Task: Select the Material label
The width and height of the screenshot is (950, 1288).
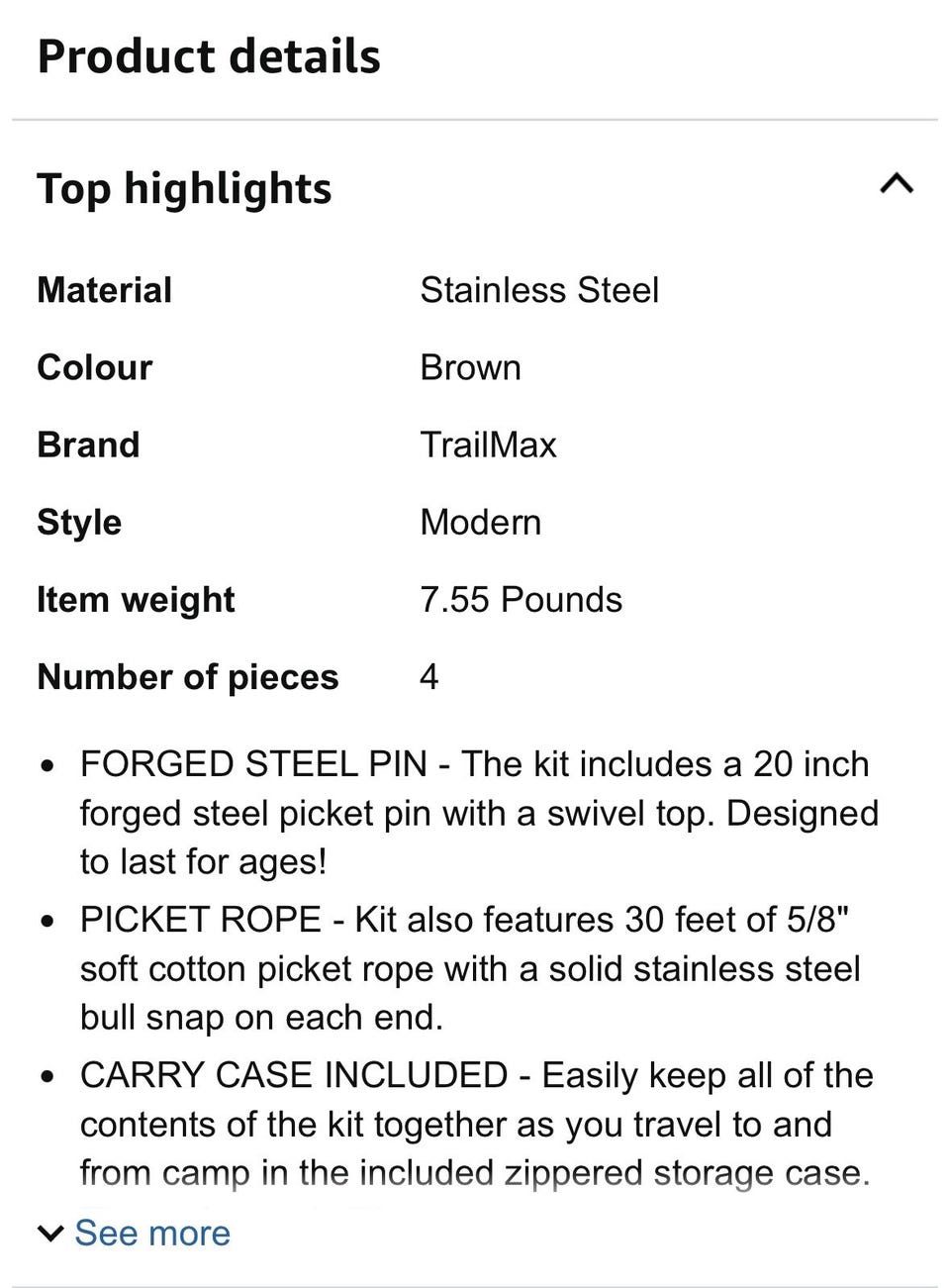Action: 104,290
